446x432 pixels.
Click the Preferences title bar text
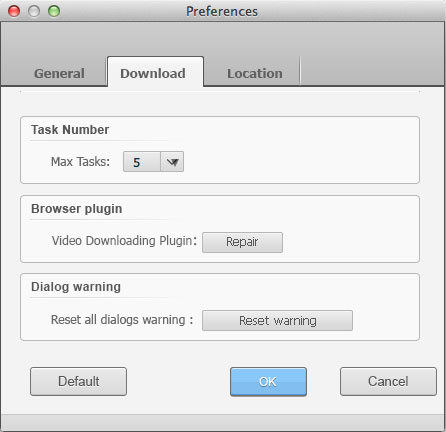222,11
